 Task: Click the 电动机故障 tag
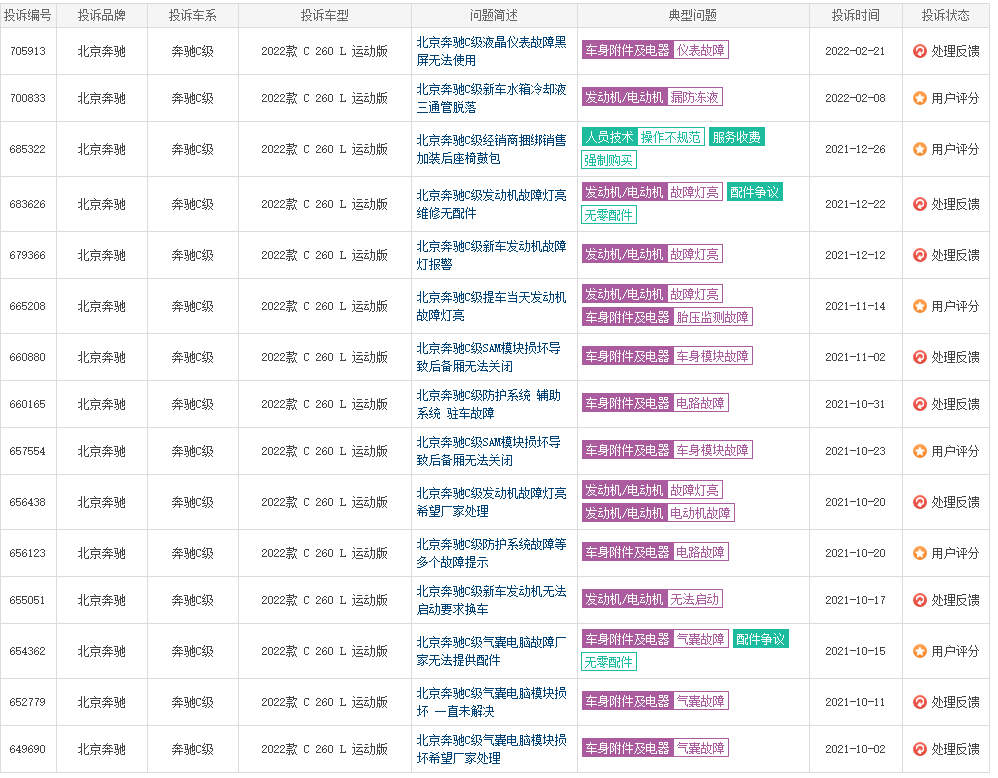tap(700, 513)
